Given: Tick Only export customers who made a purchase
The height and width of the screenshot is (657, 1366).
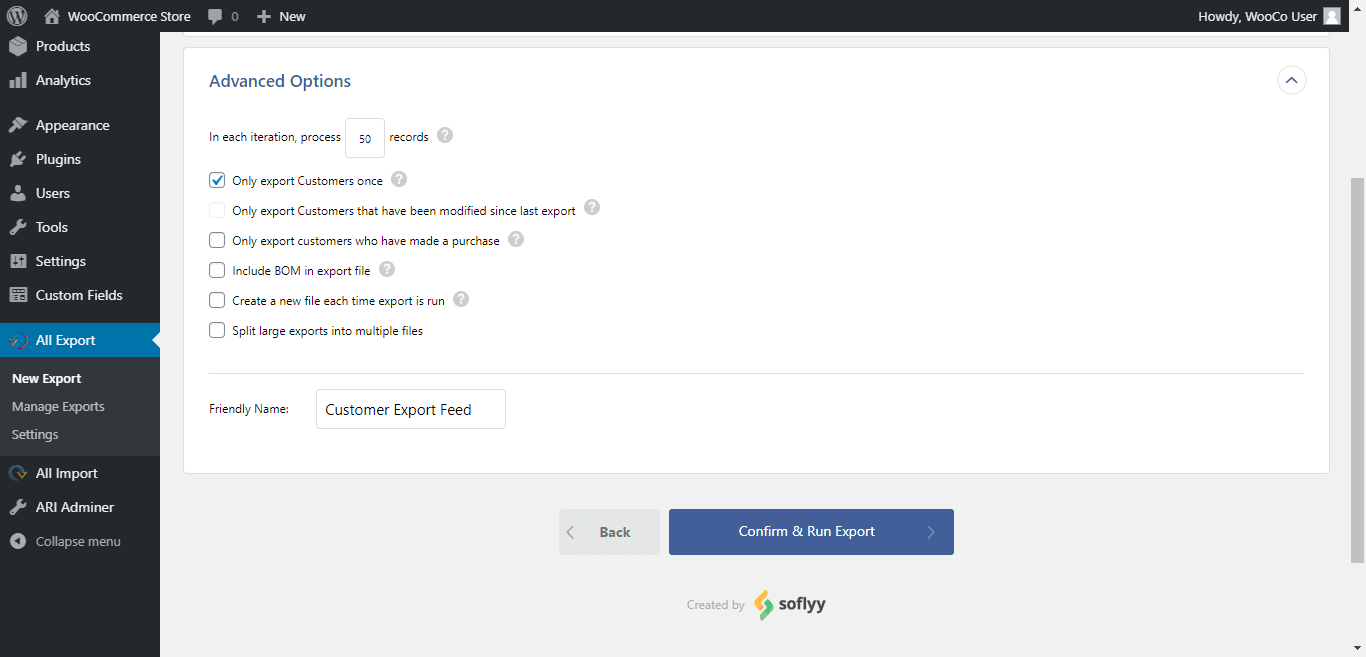Looking at the screenshot, I should [x=217, y=240].
